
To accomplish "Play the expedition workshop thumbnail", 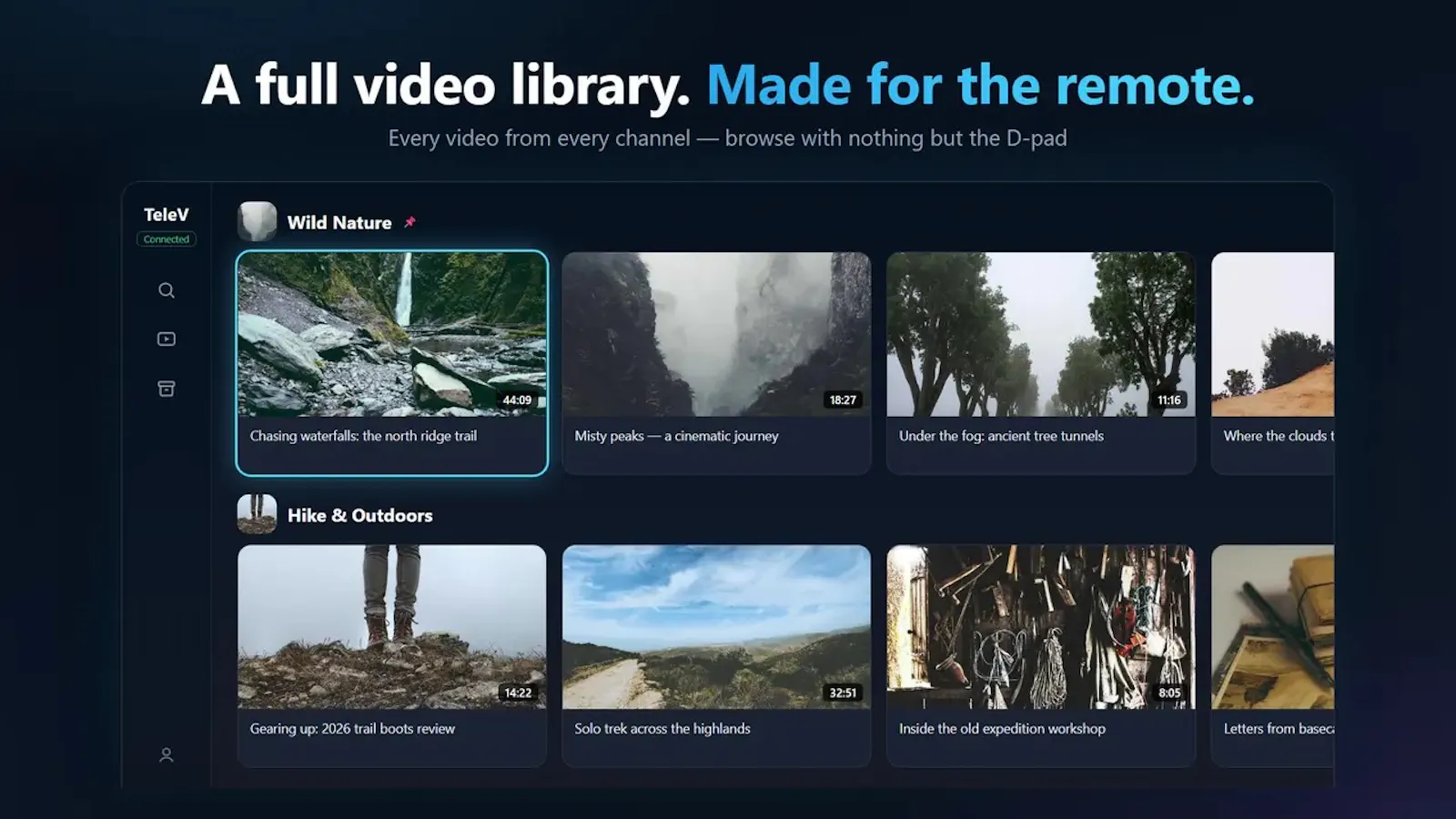I will pos(1041,627).
